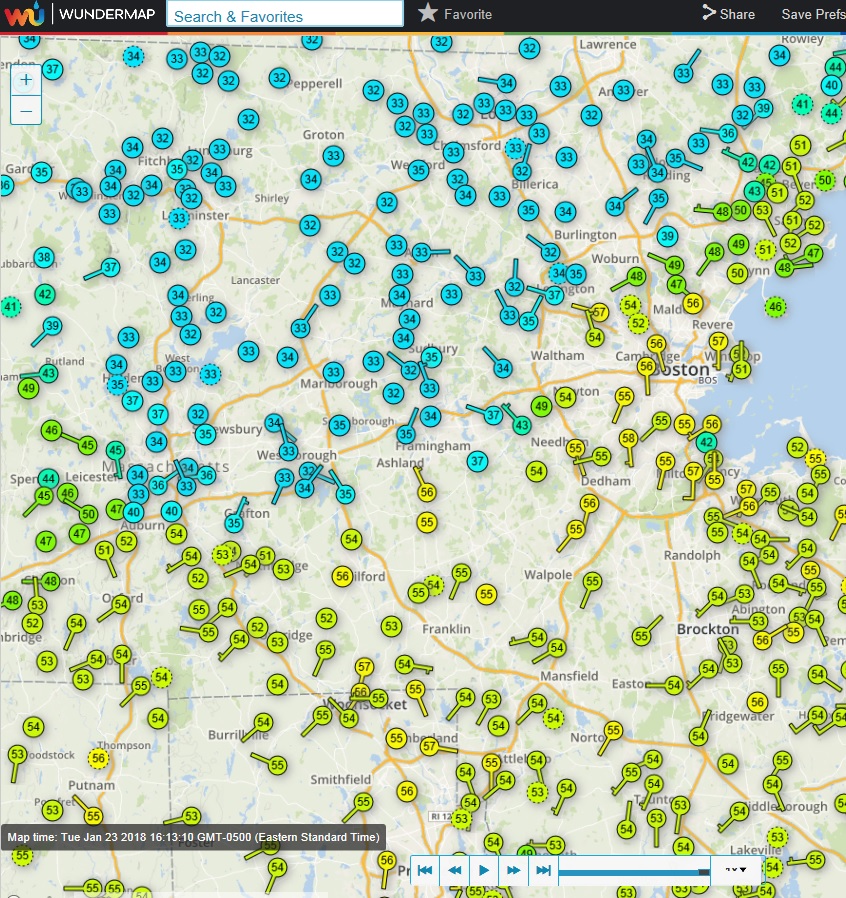
Task: Open the animation speed dropdown
Action: [736, 870]
